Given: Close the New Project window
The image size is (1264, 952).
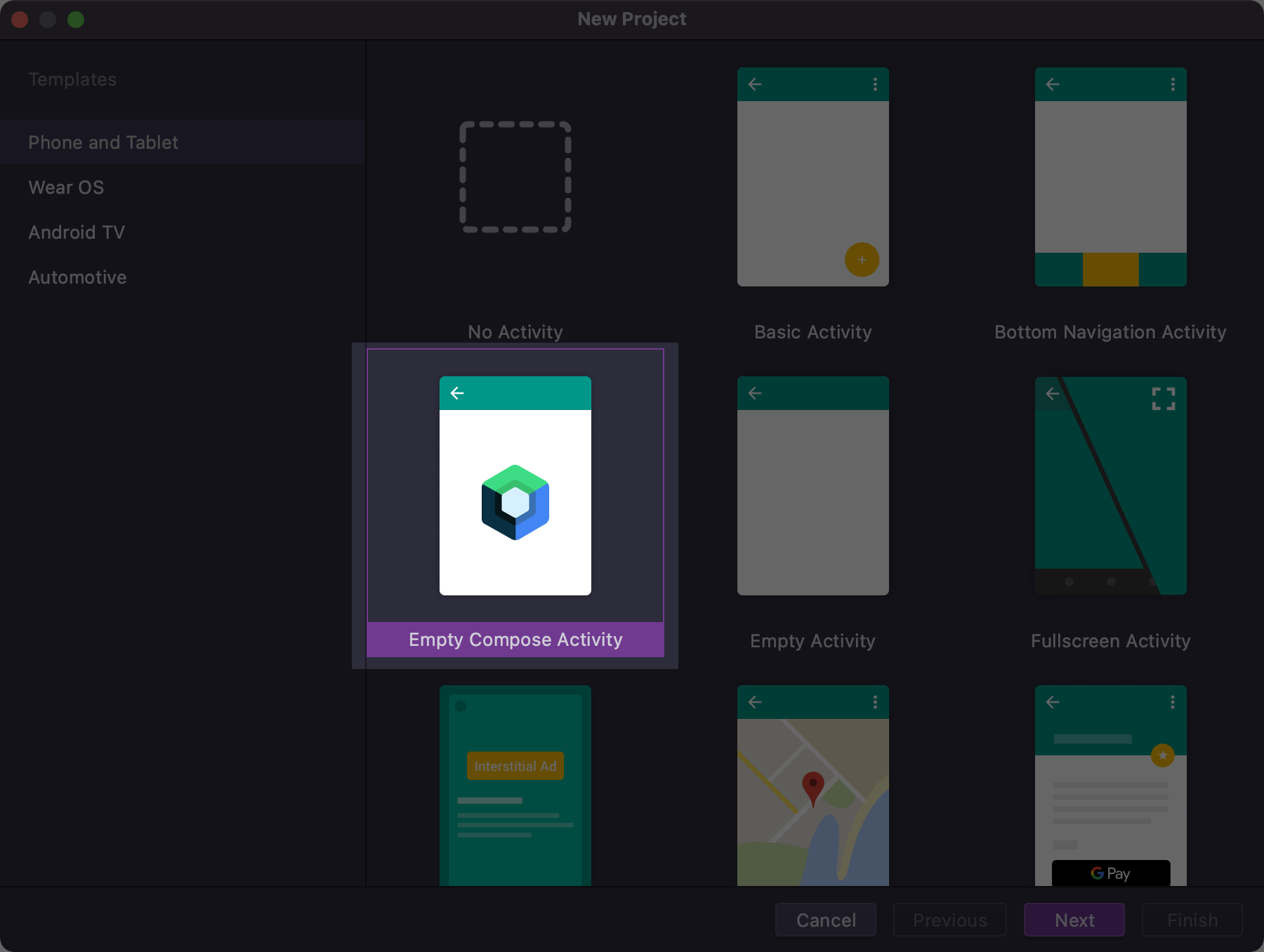Looking at the screenshot, I should 20,20.
